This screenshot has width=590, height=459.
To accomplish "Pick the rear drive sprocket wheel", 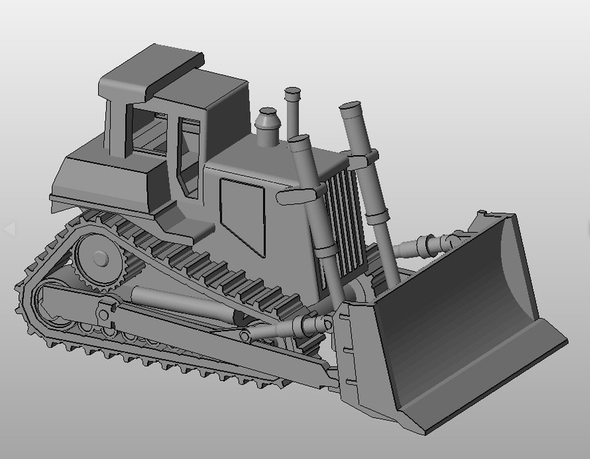I will point(100,260).
